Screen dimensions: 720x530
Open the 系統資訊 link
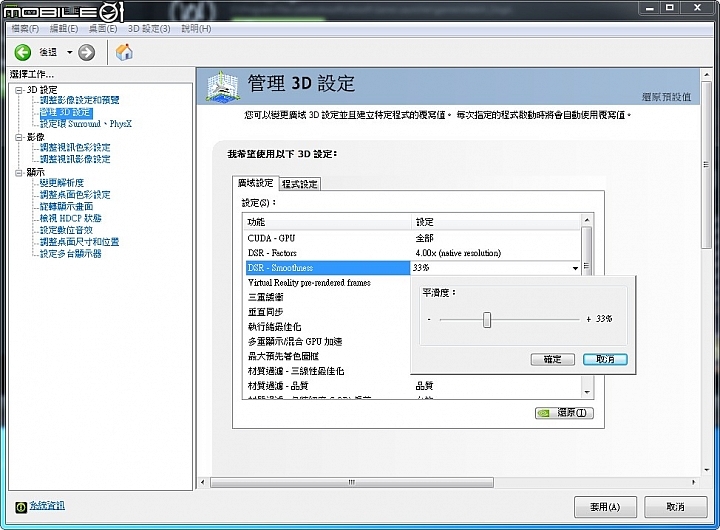tap(47, 506)
